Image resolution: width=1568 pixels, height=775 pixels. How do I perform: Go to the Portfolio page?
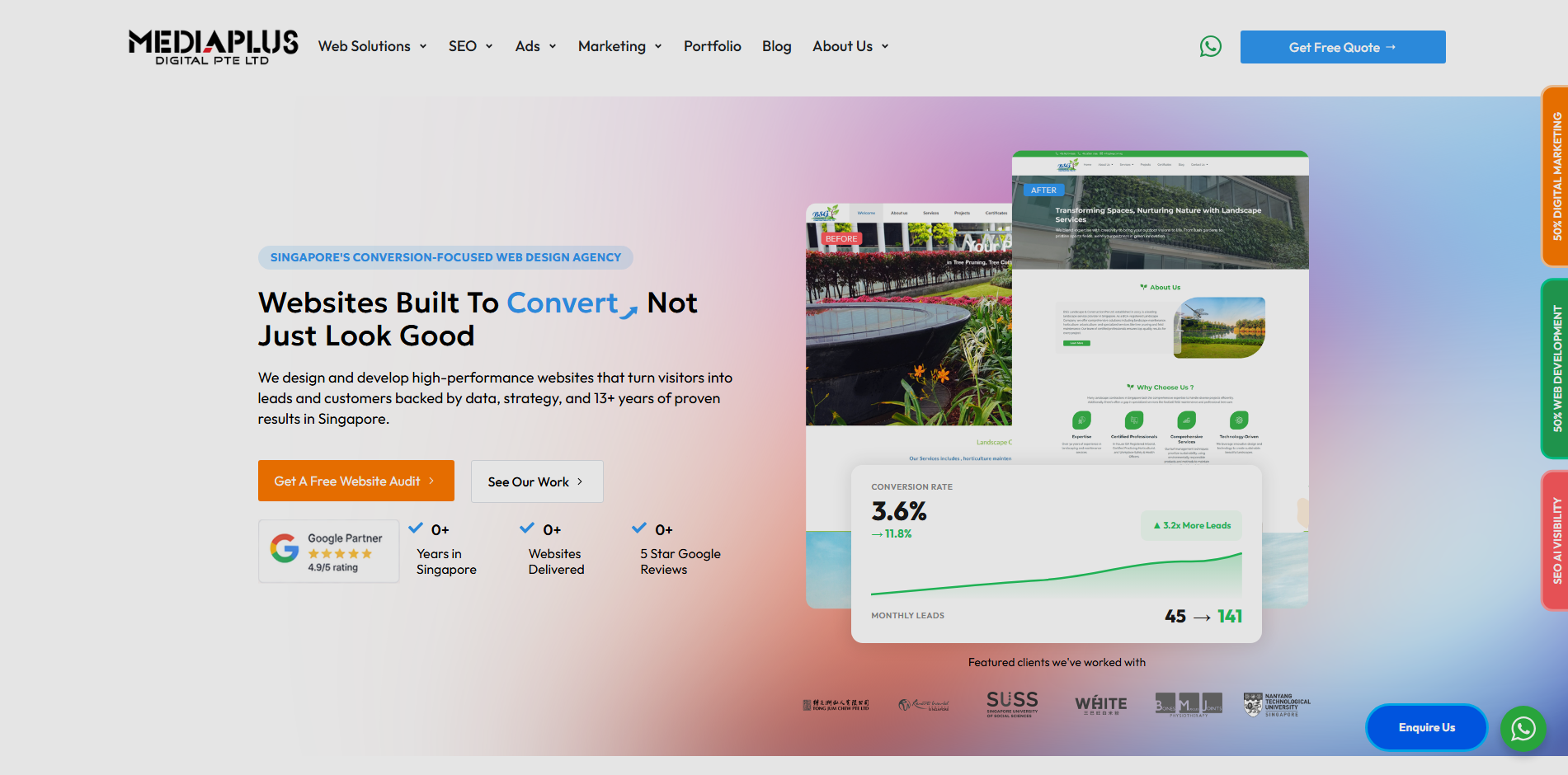pyautogui.click(x=713, y=46)
